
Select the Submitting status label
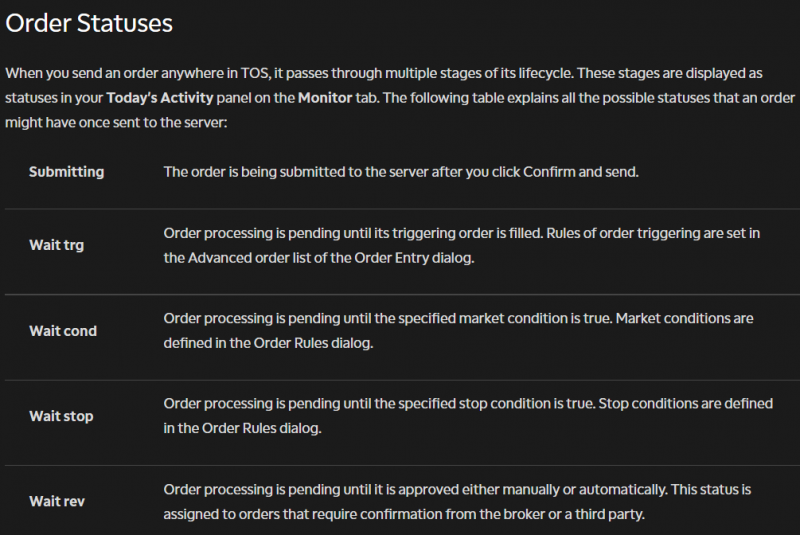(66, 172)
